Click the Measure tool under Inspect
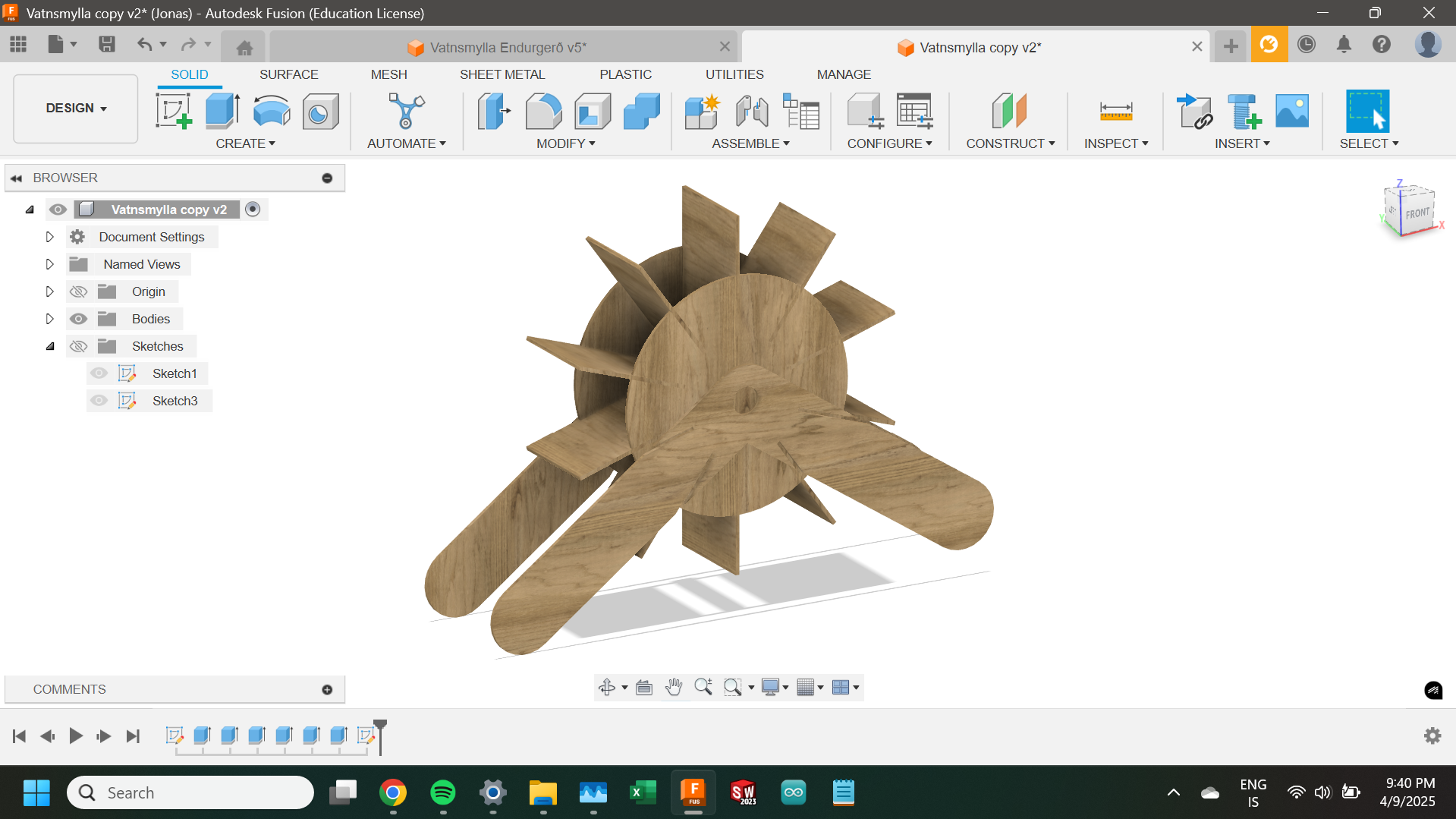Screen dimensions: 1456x819 (x=1115, y=112)
